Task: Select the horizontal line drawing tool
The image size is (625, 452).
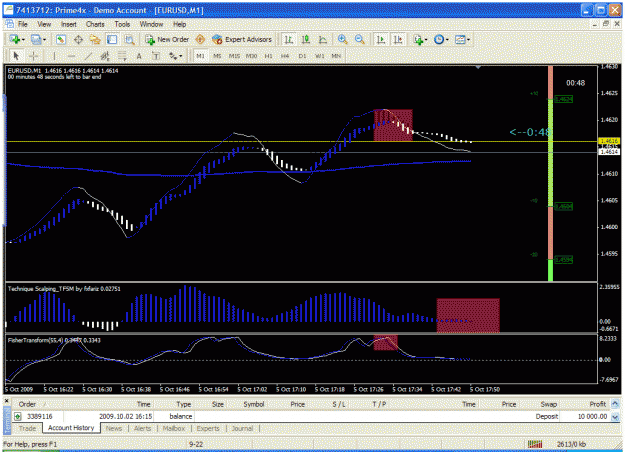Action: pyautogui.click(x=71, y=56)
